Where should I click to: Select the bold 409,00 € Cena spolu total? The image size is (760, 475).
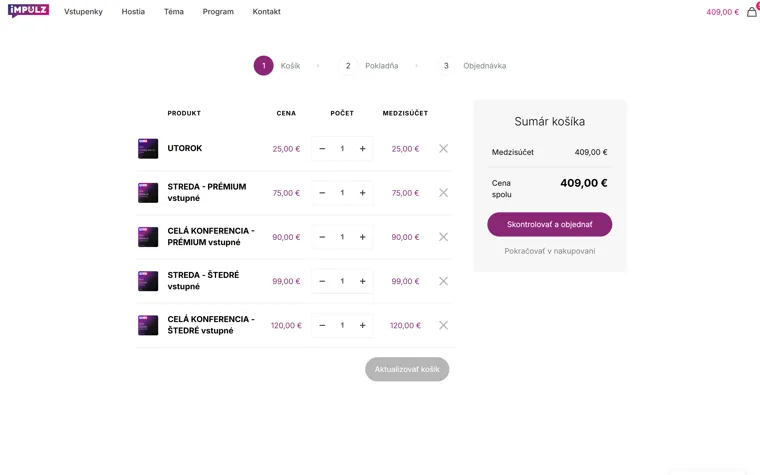point(584,183)
